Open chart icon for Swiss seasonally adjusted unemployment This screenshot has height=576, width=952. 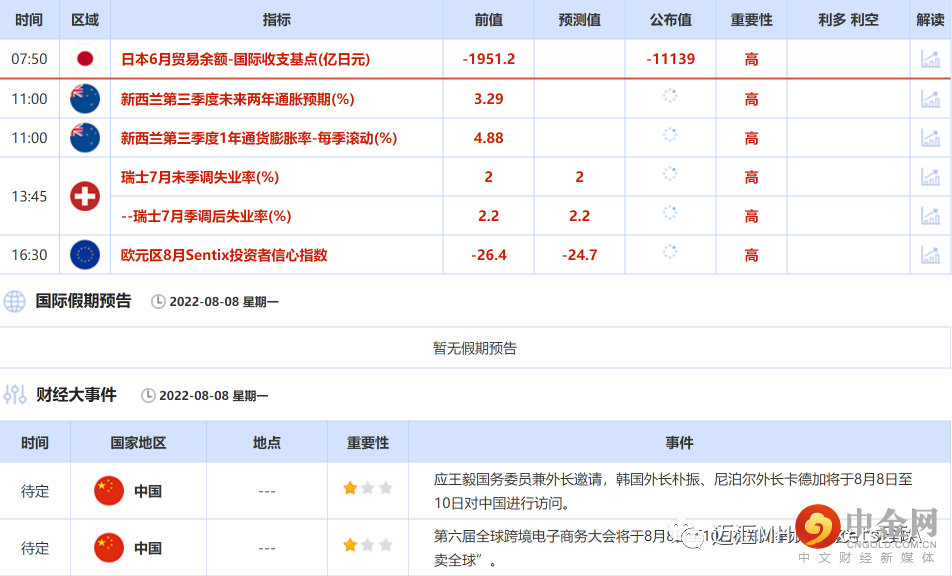pos(930,215)
